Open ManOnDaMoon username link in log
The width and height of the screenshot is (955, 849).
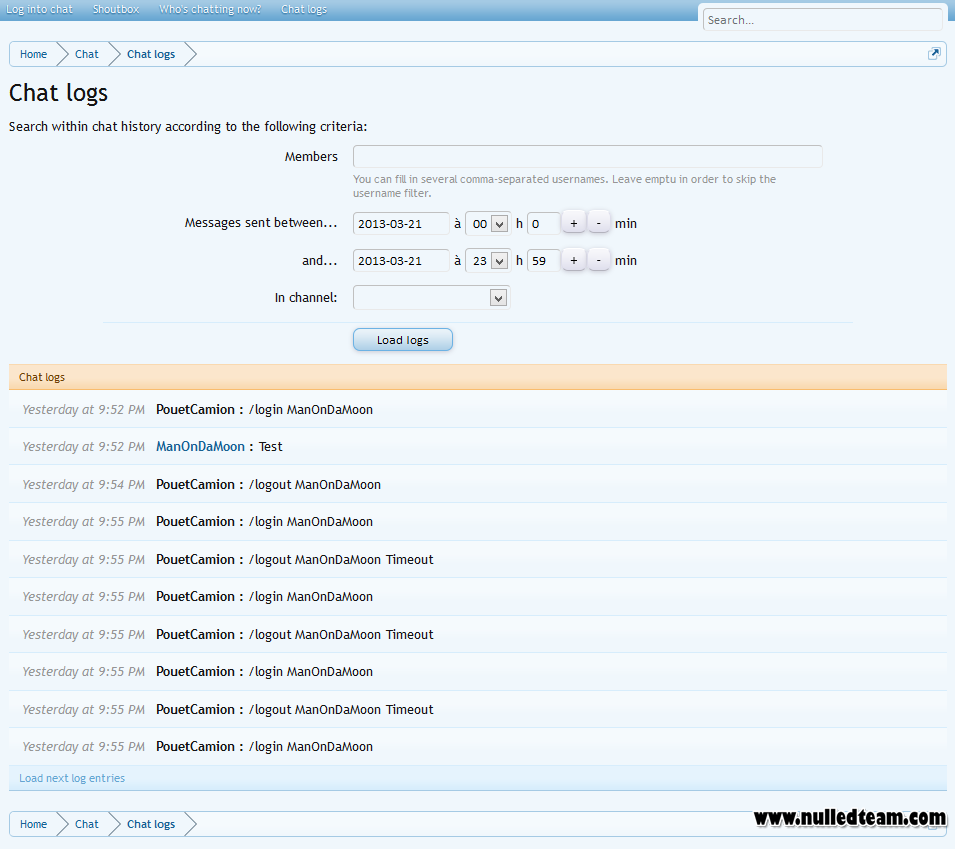coord(200,446)
